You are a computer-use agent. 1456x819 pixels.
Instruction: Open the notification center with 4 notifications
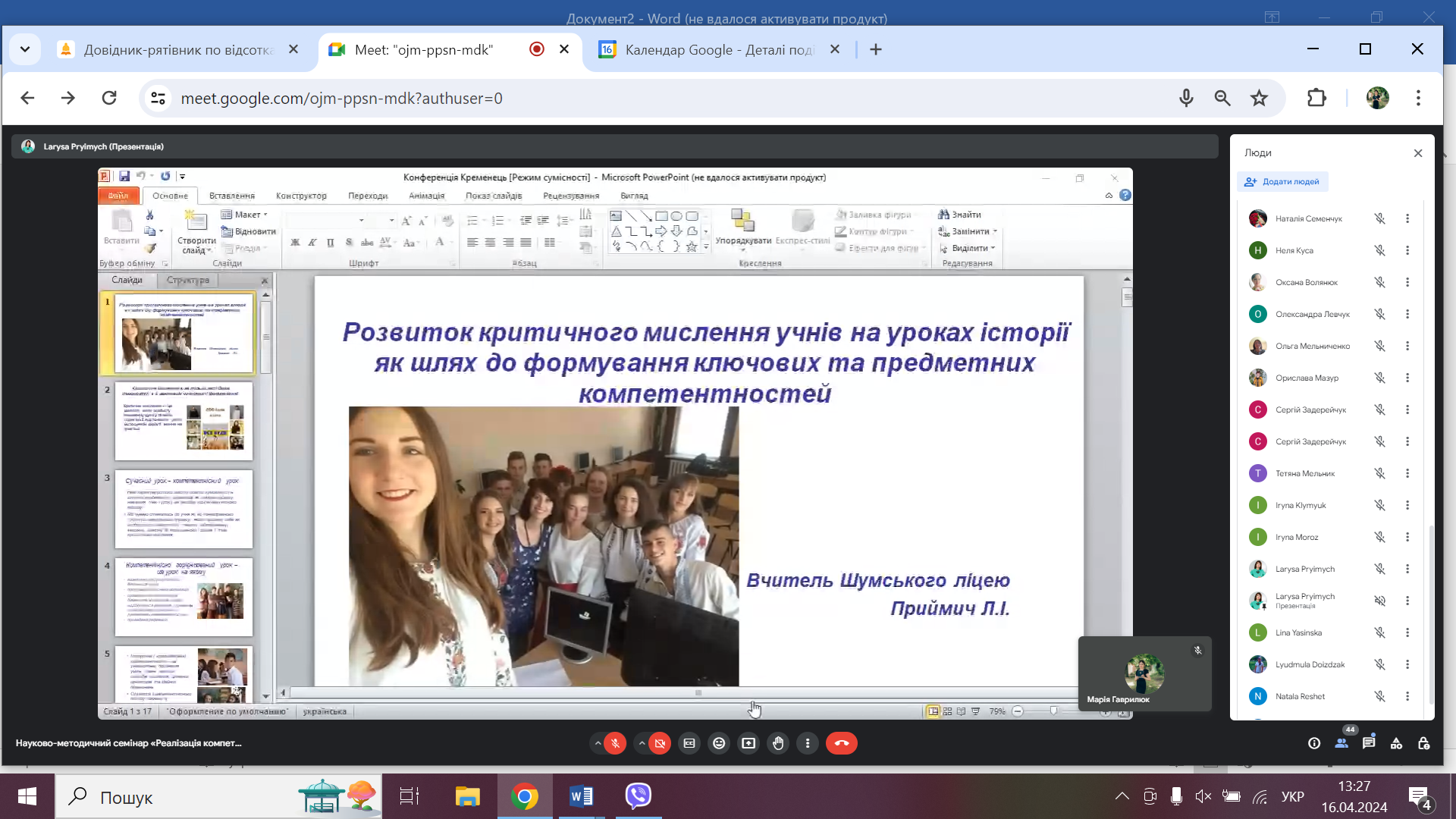(1420, 798)
